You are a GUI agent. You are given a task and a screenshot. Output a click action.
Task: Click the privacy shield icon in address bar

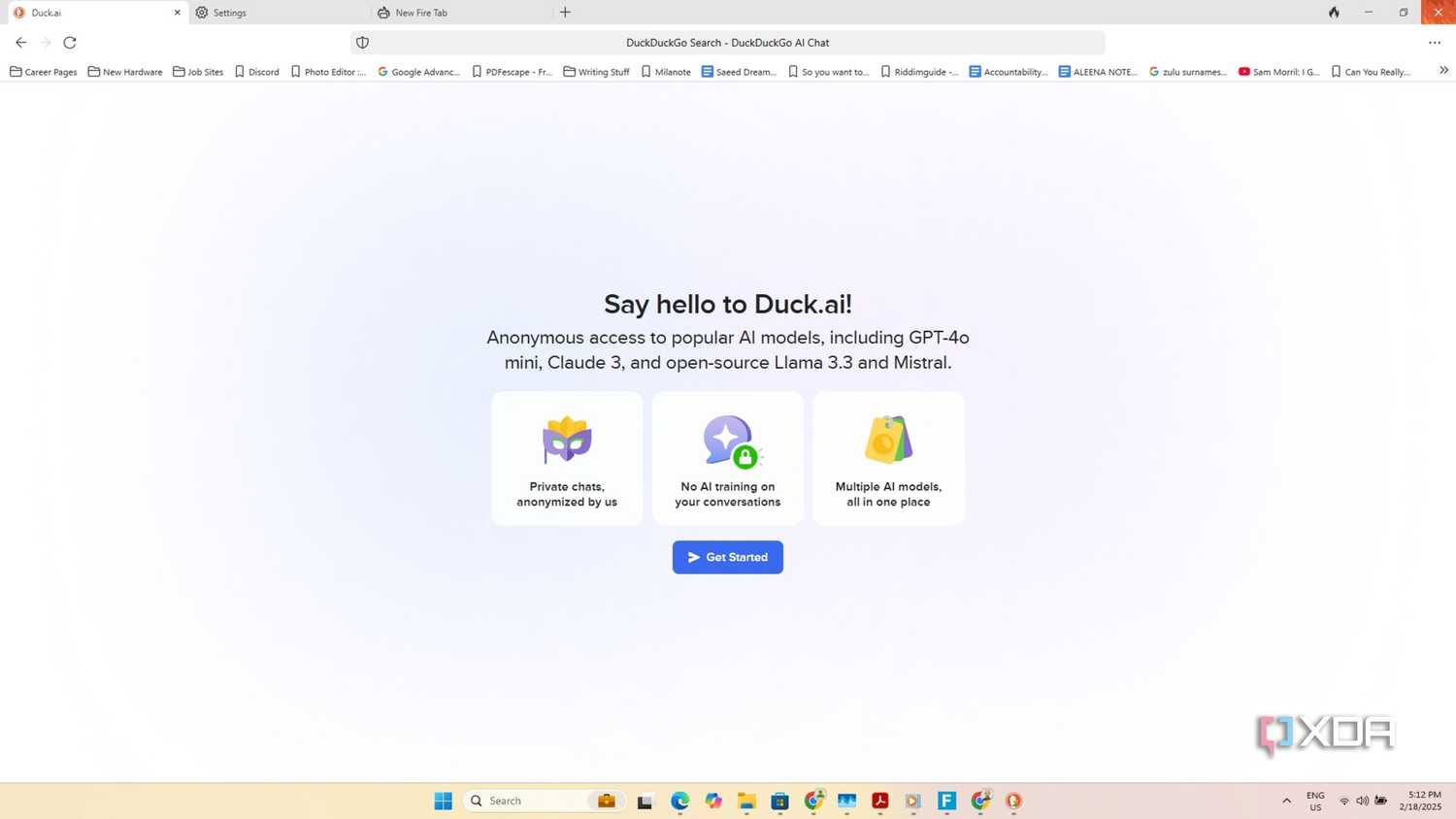[362, 43]
